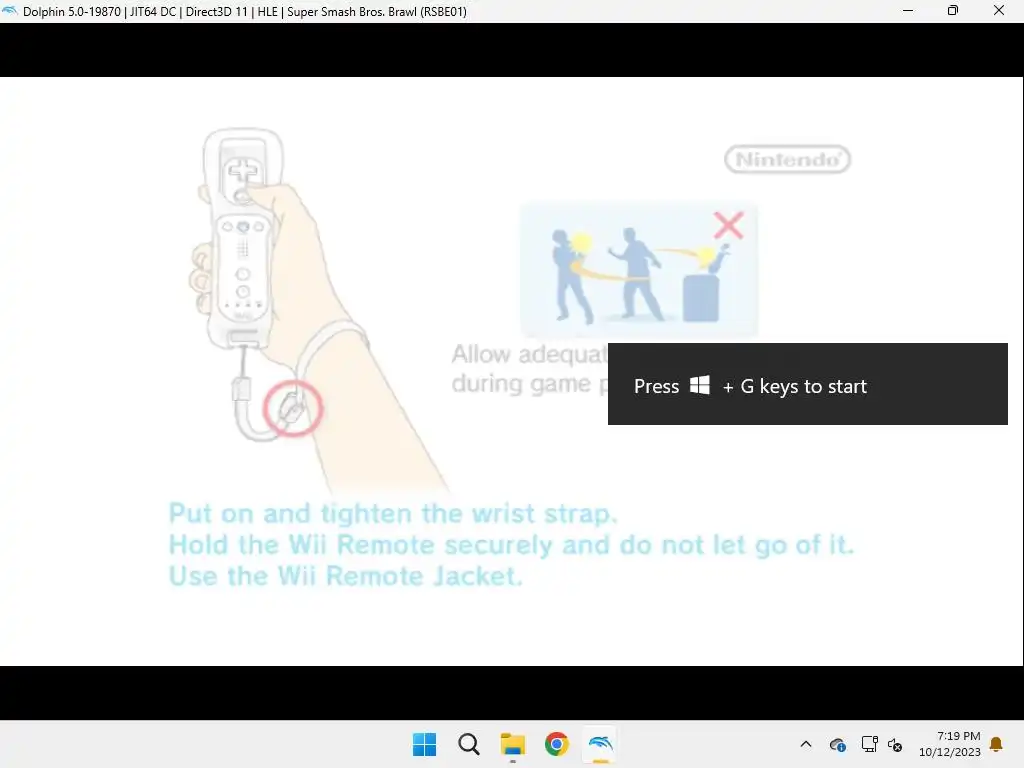Click the wrist strap safety text
The image size is (1024, 768).
click(511, 545)
